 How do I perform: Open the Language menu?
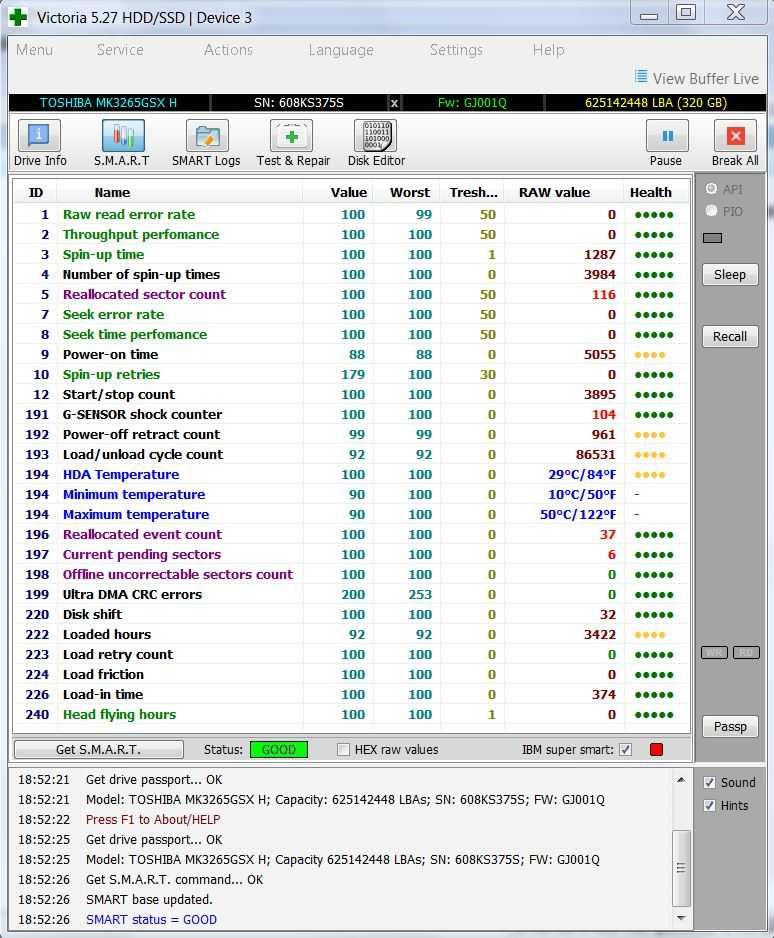point(341,50)
